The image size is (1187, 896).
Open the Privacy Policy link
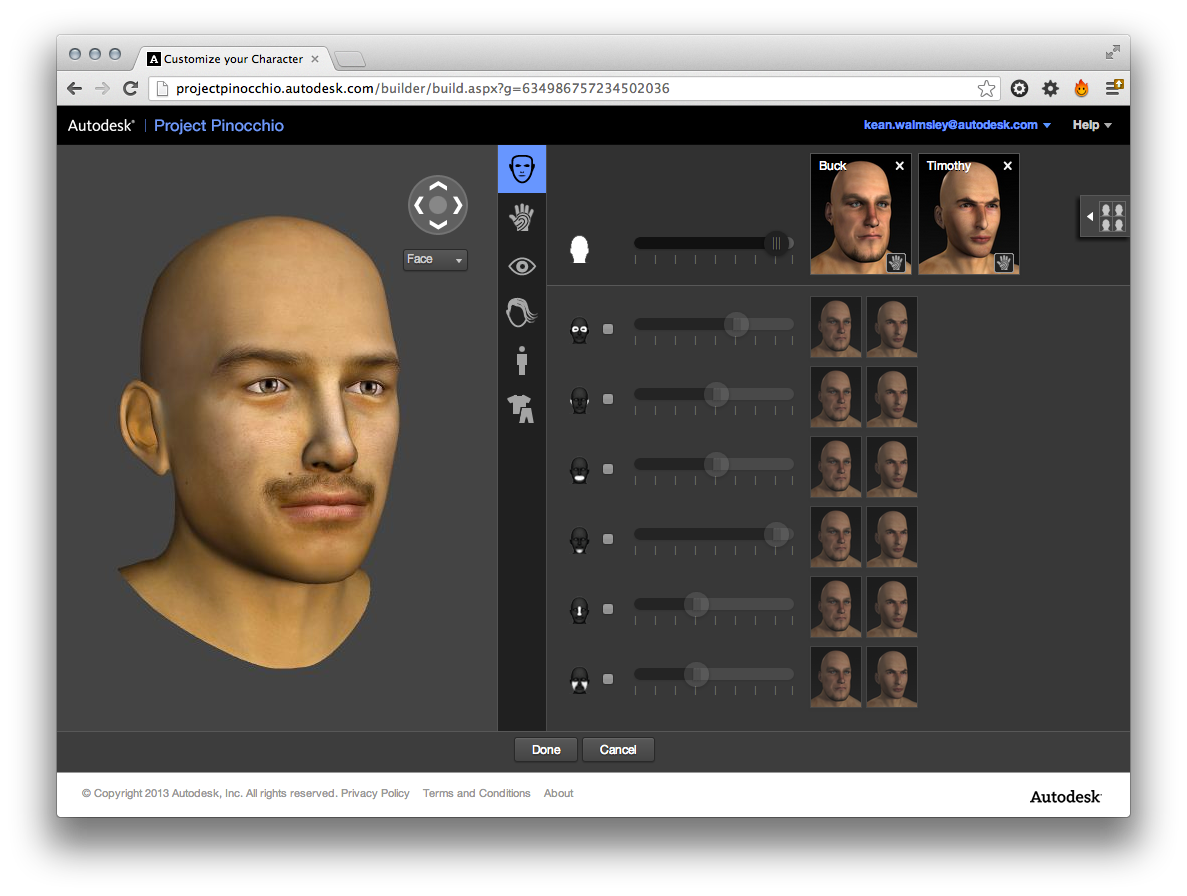click(x=375, y=793)
